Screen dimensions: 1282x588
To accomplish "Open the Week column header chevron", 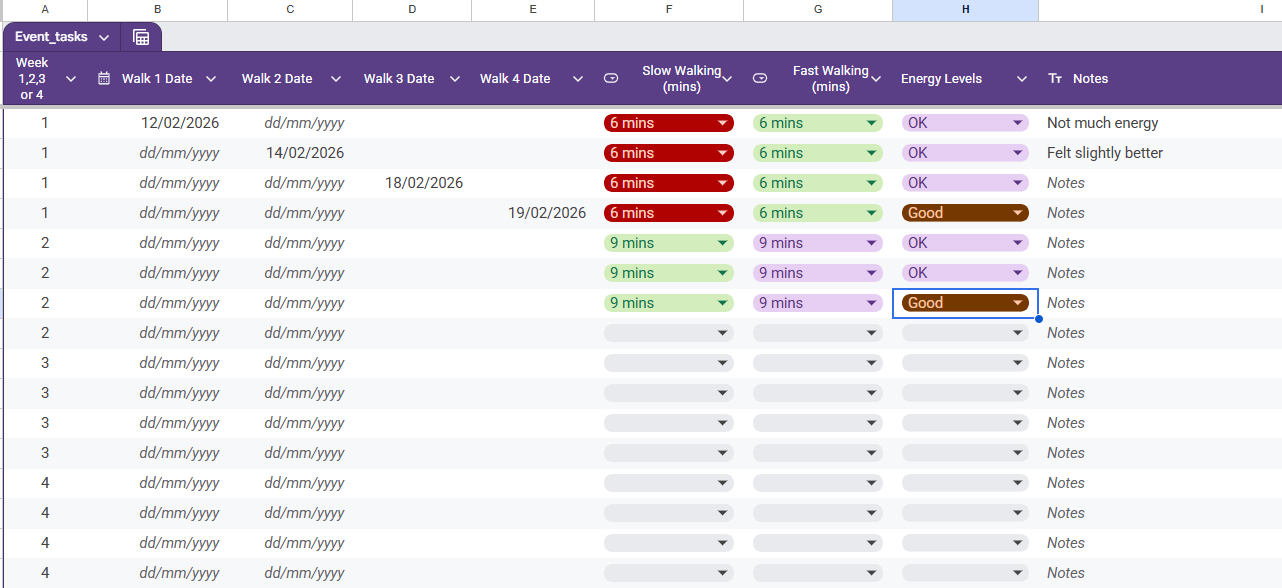I will pos(71,79).
